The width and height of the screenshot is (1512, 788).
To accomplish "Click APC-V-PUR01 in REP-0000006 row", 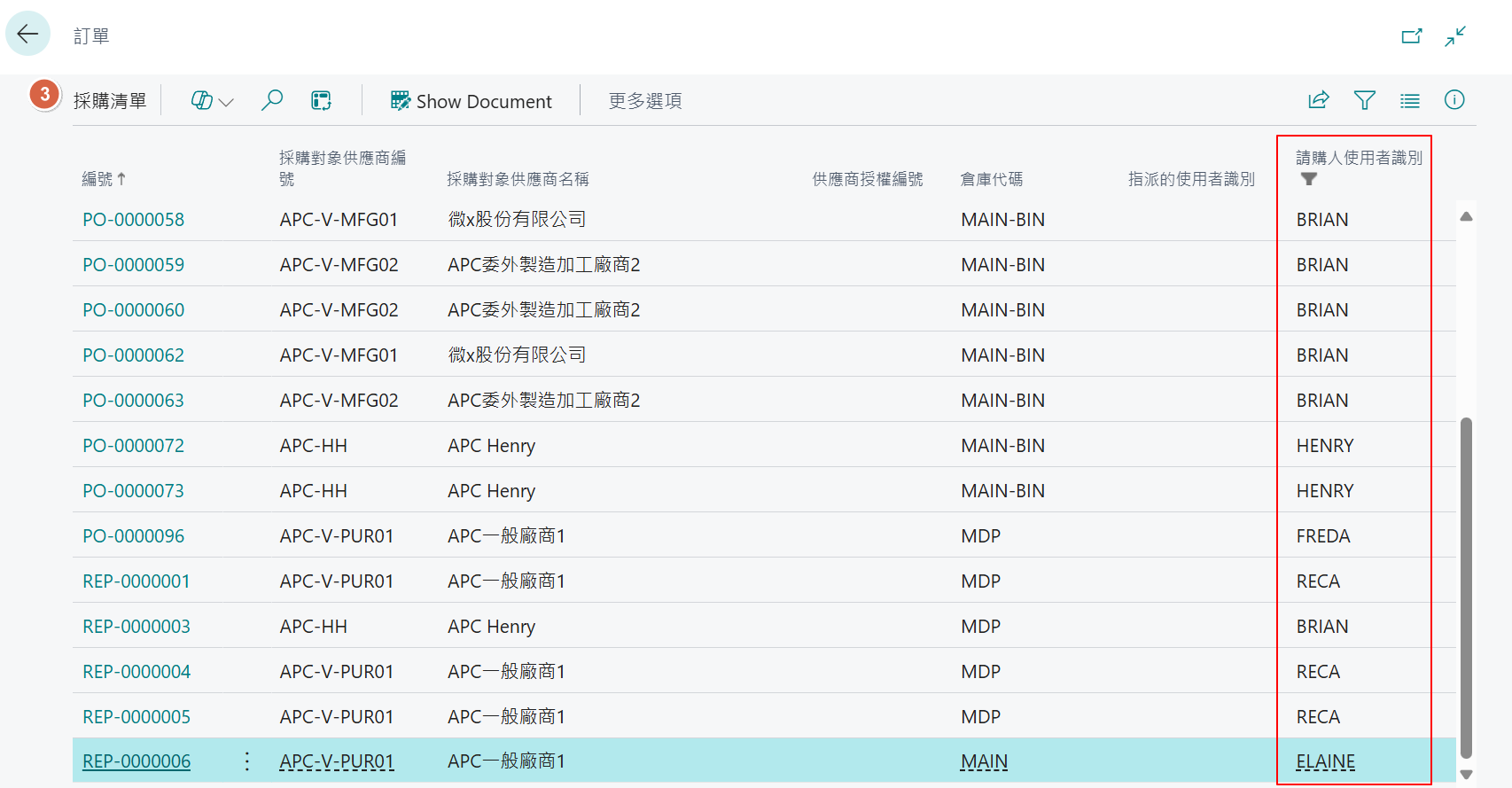I will [337, 761].
